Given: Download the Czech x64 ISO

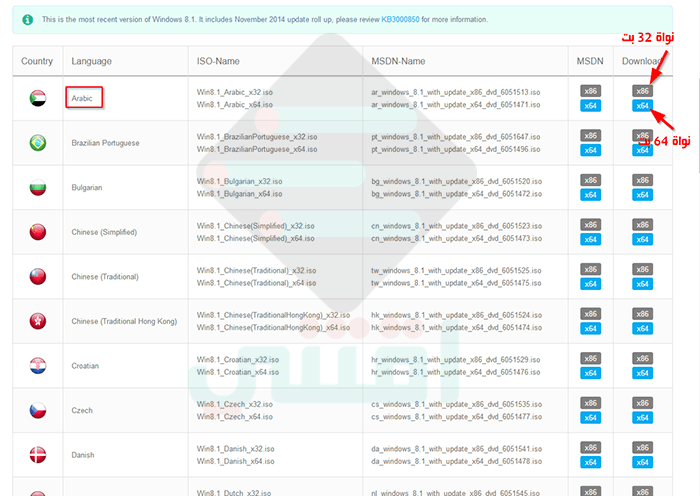Looking at the screenshot, I should click(x=642, y=418).
